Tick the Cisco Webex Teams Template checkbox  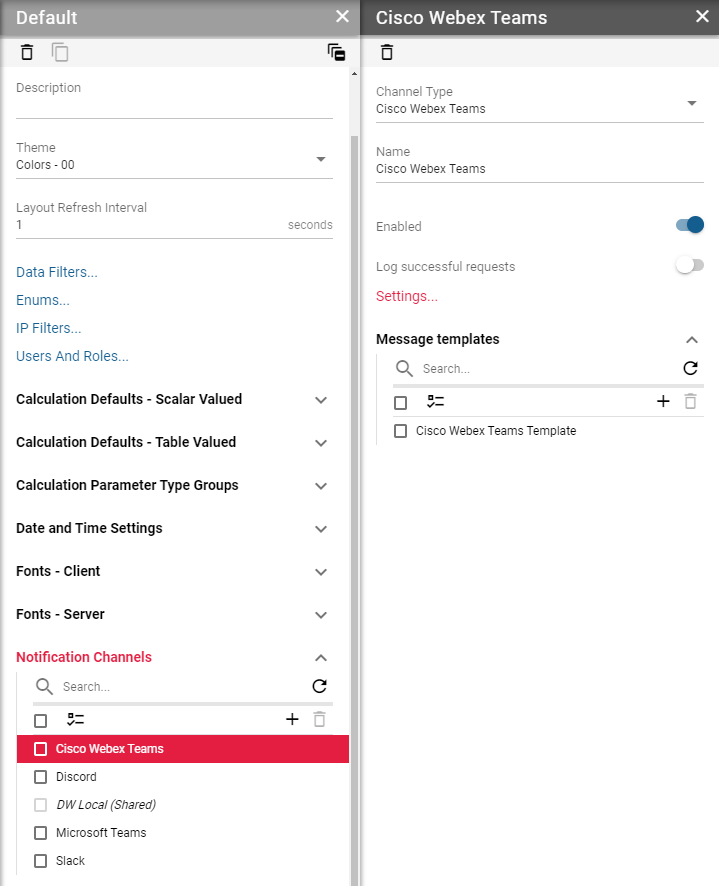point(401,431)
